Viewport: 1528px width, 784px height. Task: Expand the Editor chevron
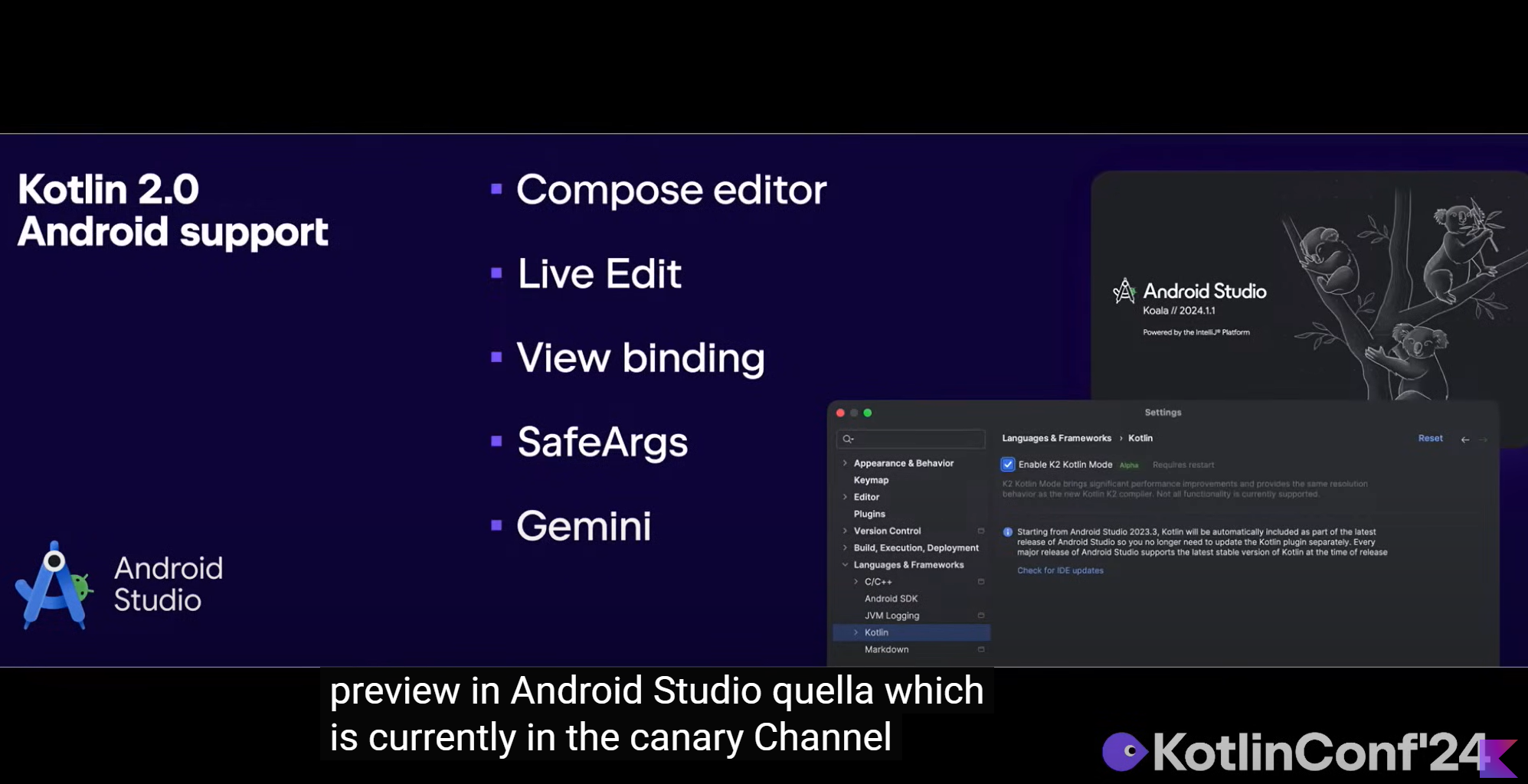coord(845,497)
